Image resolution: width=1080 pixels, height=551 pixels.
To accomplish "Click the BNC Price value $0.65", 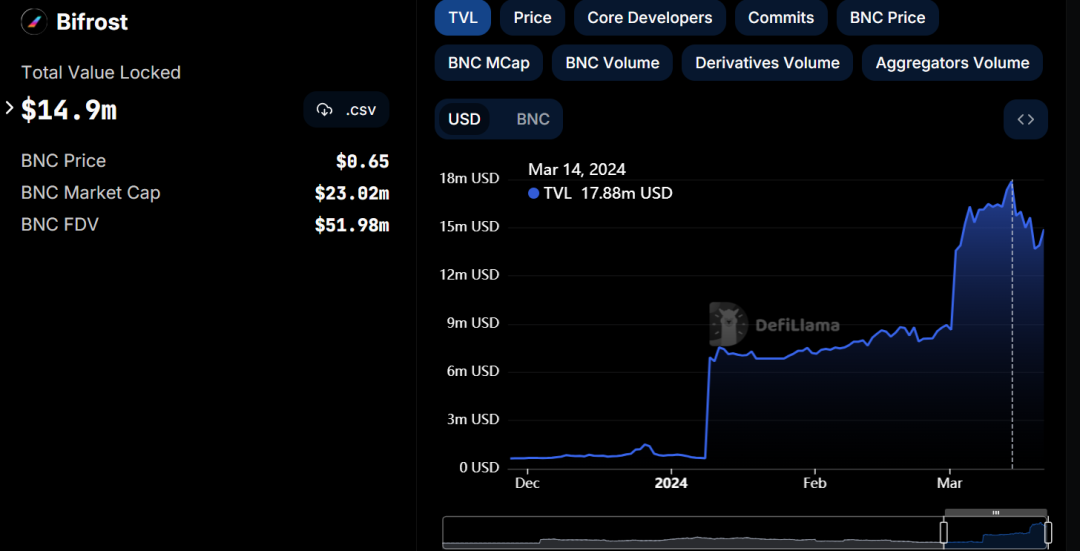I will (362, 161).
